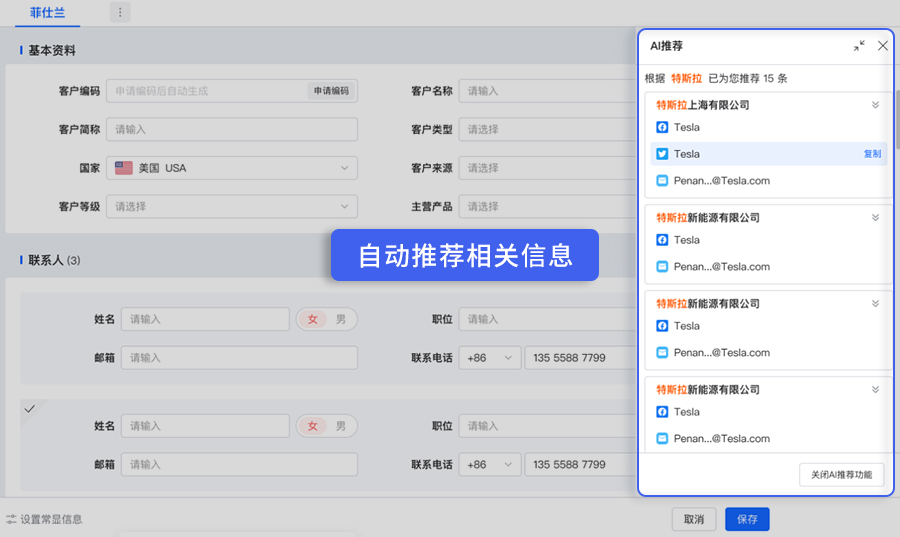Viewport: 900px width, 537px height.
Task: Click the settings sliders icon beside 设置常显信息
Action: click(11, 519)
